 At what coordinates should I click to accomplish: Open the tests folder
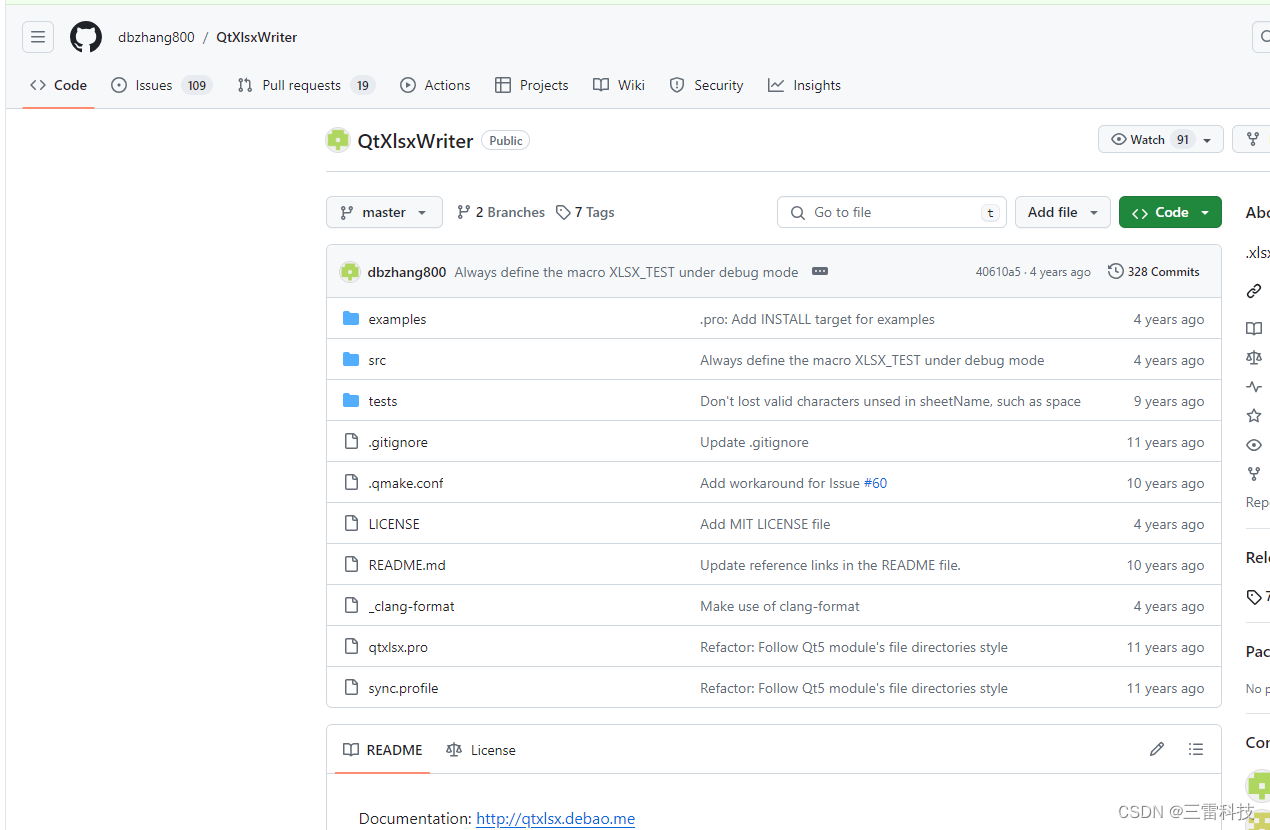point(383,401)
